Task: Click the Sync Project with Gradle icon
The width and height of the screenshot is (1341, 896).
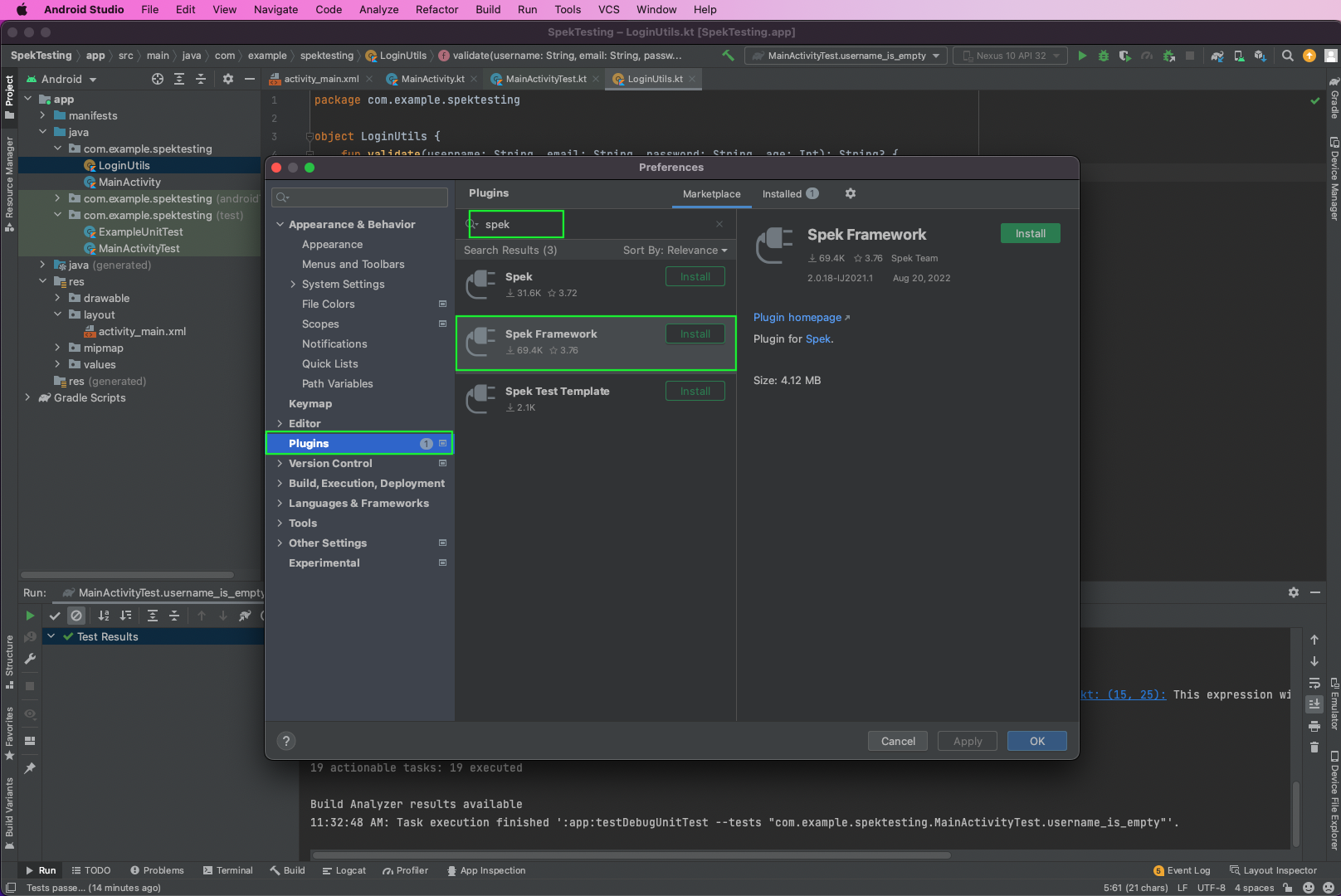Action: [1217, 56]
